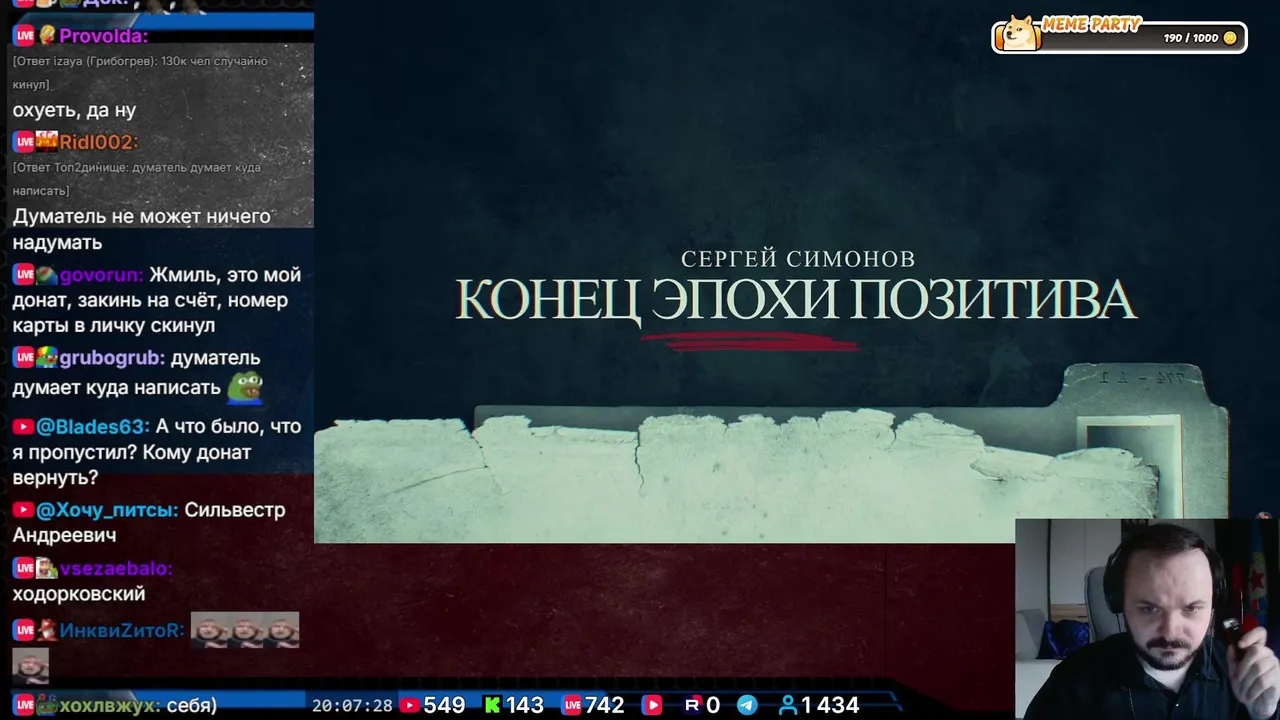This screenshot has width=1280, height=720.
Task: Click the red play icon in status bar
Action: 652,705
